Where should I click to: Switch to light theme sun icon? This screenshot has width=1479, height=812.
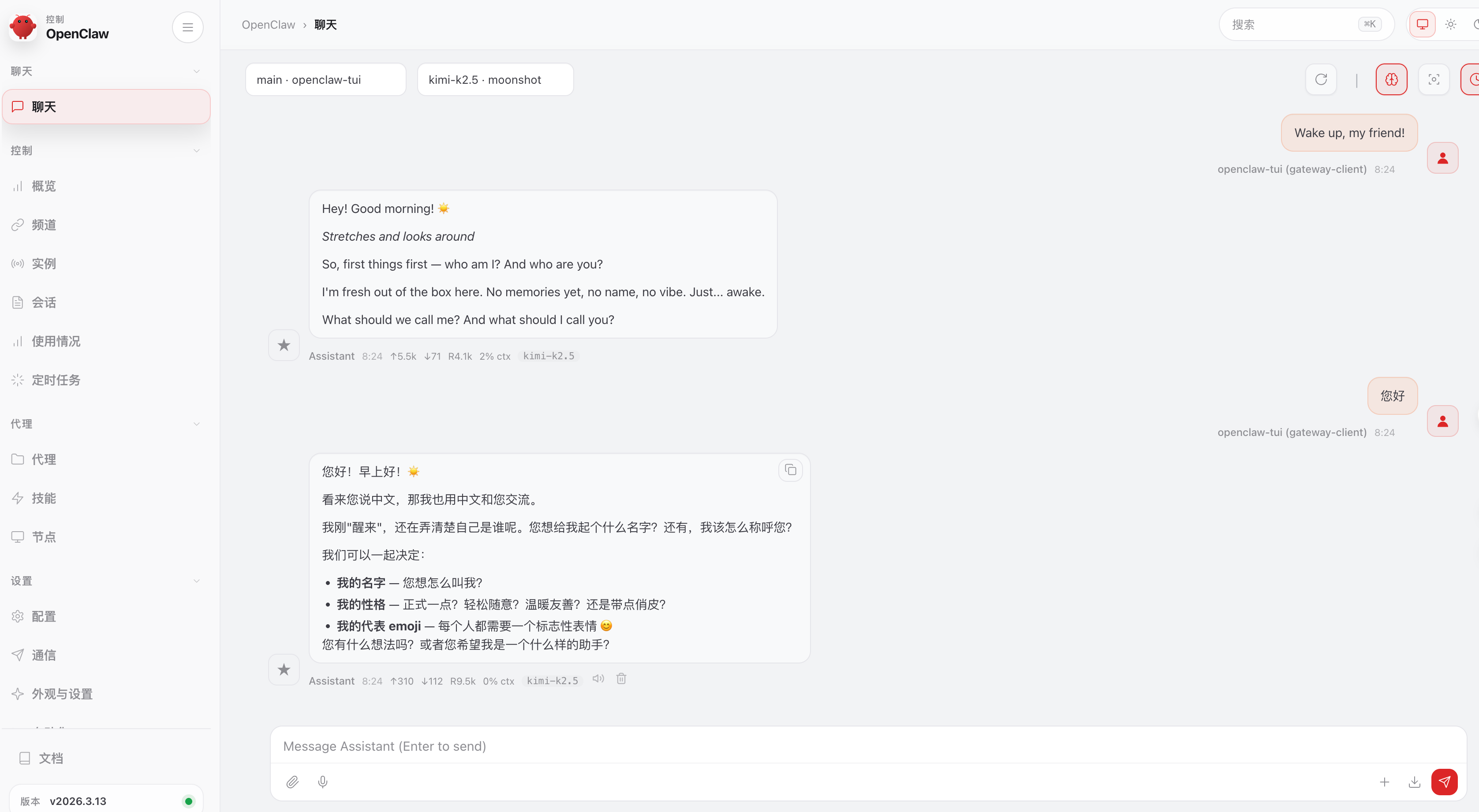click(x=1451, y=24)
